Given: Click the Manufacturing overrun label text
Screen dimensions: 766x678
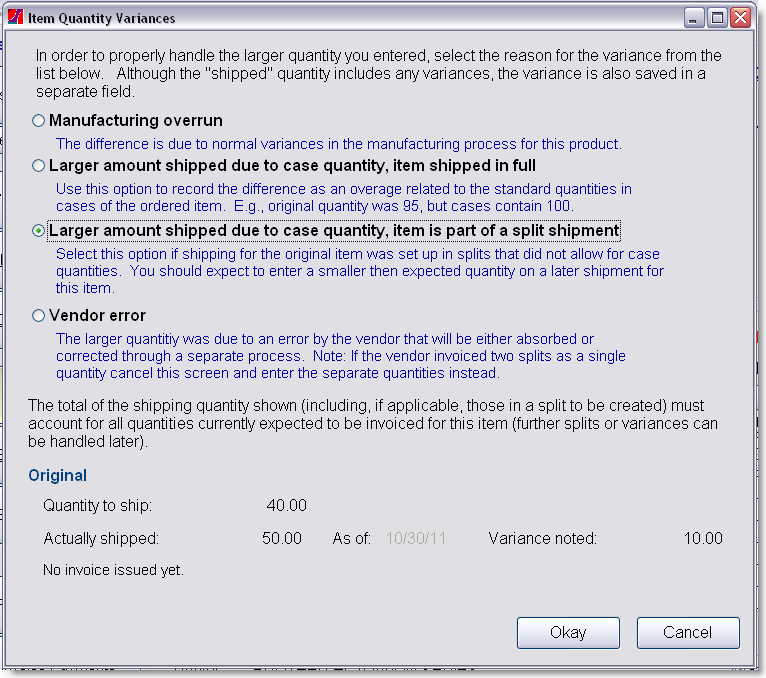Looking at the screenshot, I should coord(136,120).
